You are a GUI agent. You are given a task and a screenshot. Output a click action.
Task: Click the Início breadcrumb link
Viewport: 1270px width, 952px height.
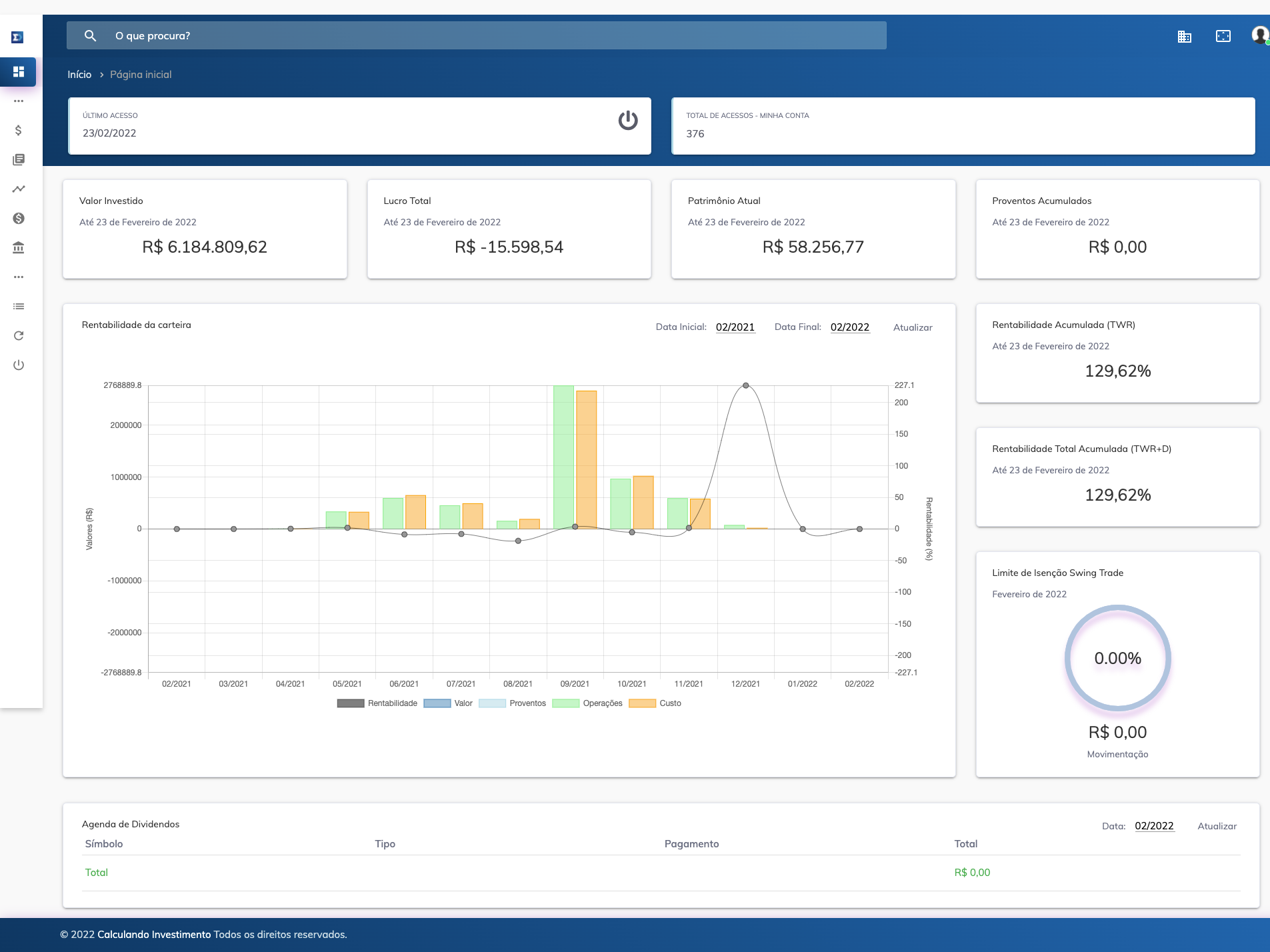(x=79, y=75)
